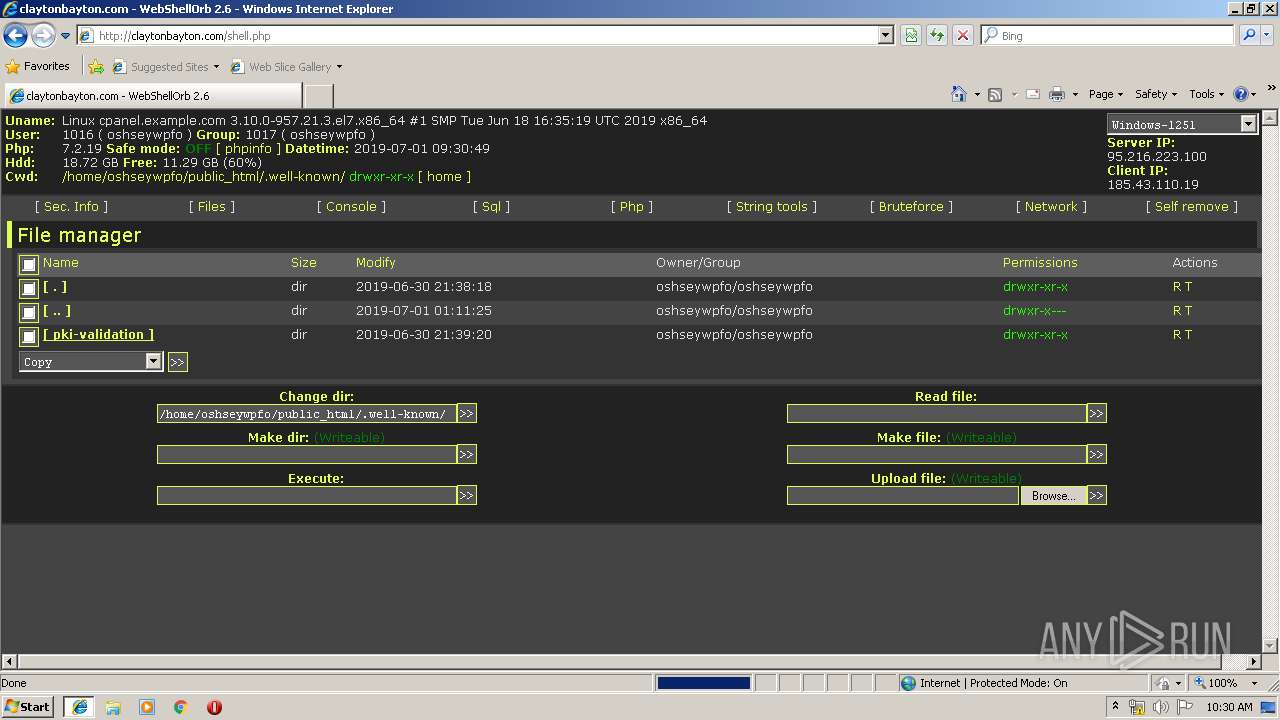The height and width of the screenshot is (720, 1280).
Task: Submit Make dir with >> button
Action: (x=466, y=454)
